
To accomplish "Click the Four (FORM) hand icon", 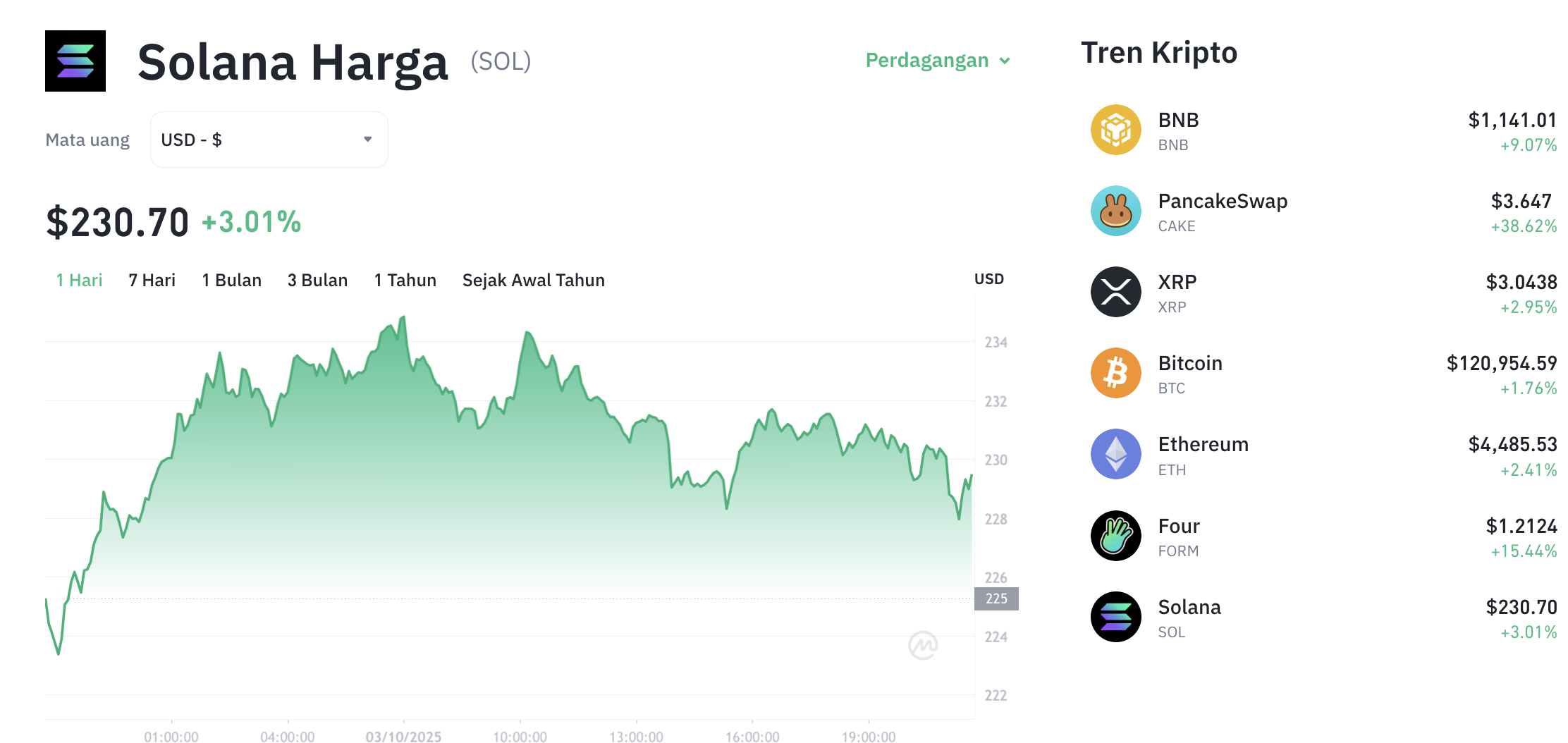I will tap(1115, 536).
